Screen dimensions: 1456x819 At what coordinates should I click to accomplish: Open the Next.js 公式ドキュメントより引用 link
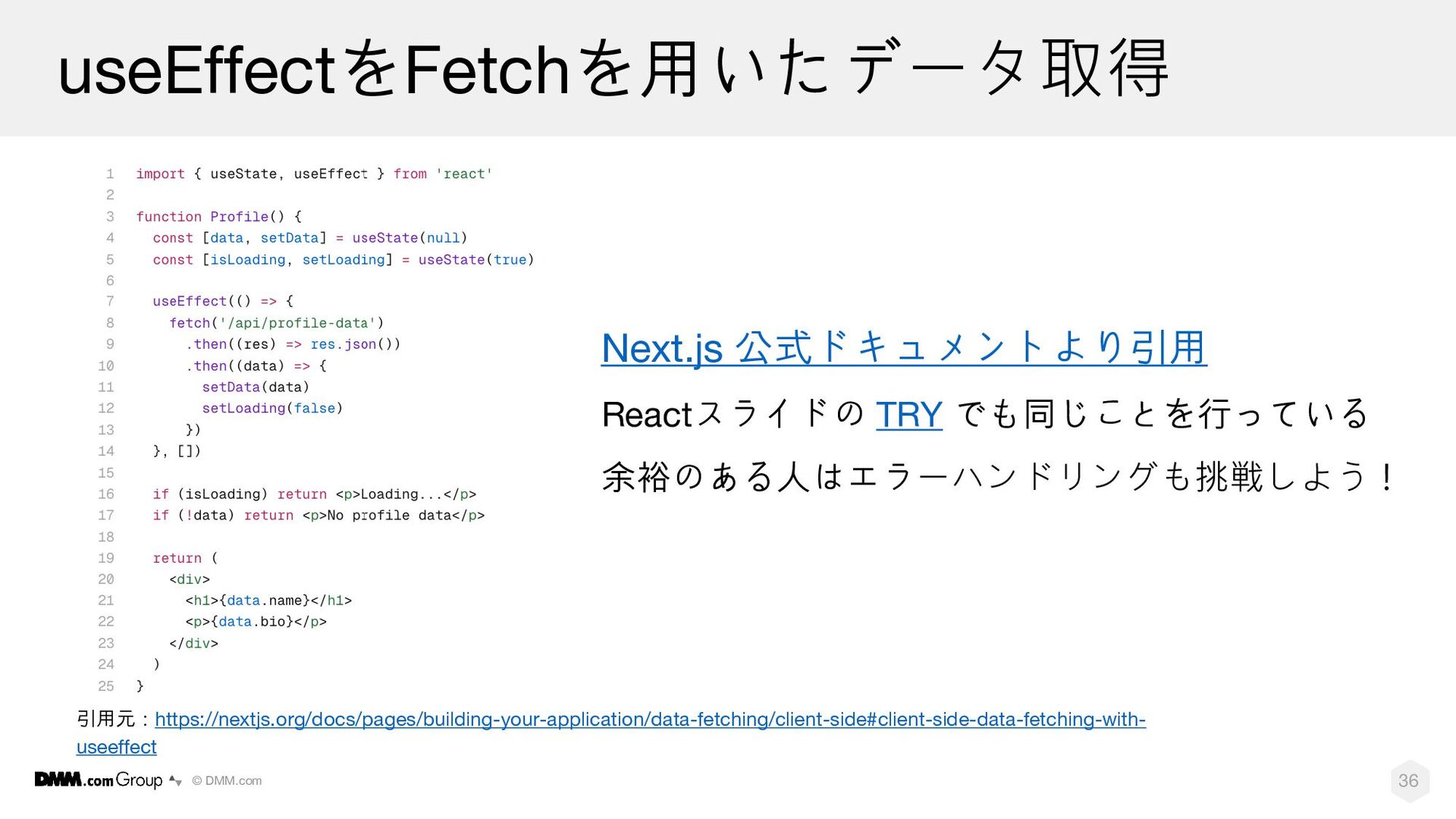tap(904, 348)
